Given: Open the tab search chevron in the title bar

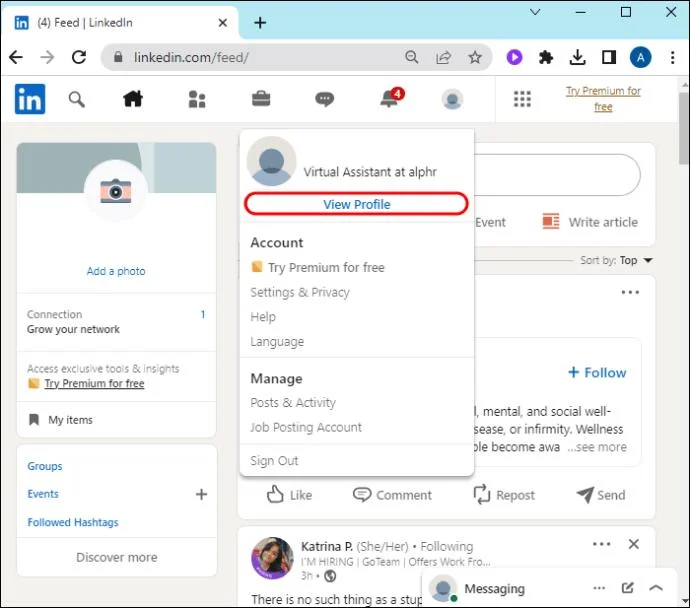Looking at the screenshot, I should point(535,12).
